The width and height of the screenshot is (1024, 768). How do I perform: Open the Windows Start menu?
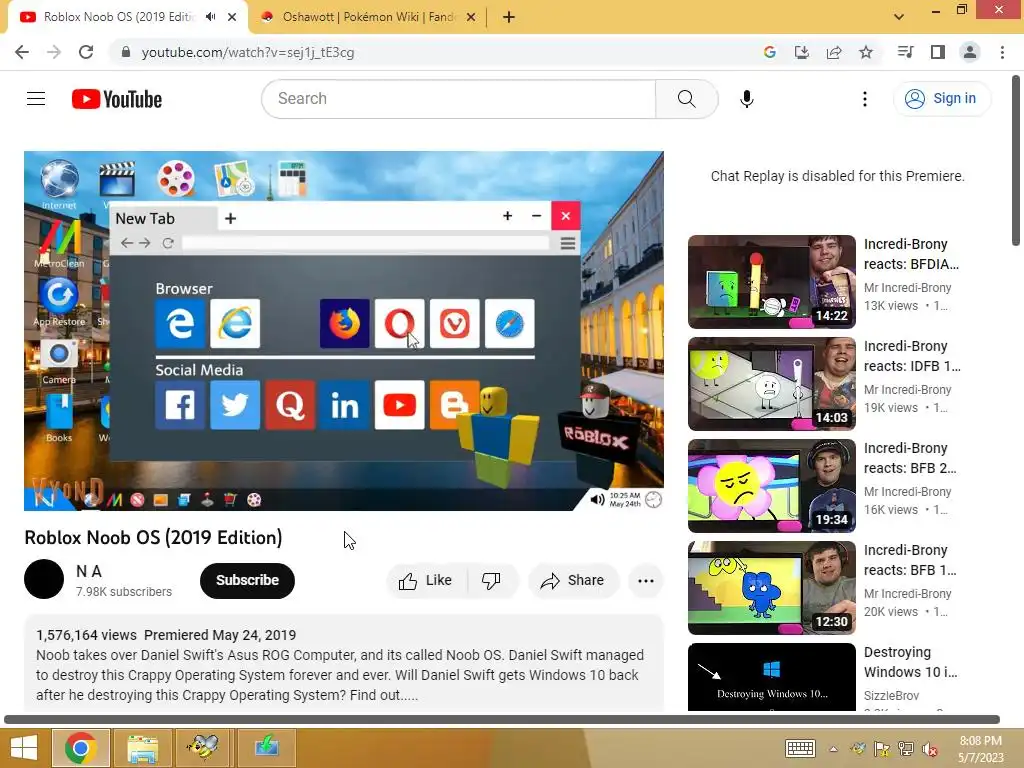point(24,748)
